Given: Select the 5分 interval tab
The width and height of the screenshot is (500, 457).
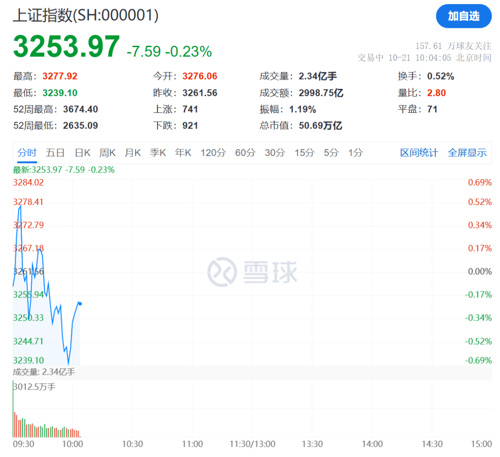Looking at the screenshot, I should click(x=331, y=153).
